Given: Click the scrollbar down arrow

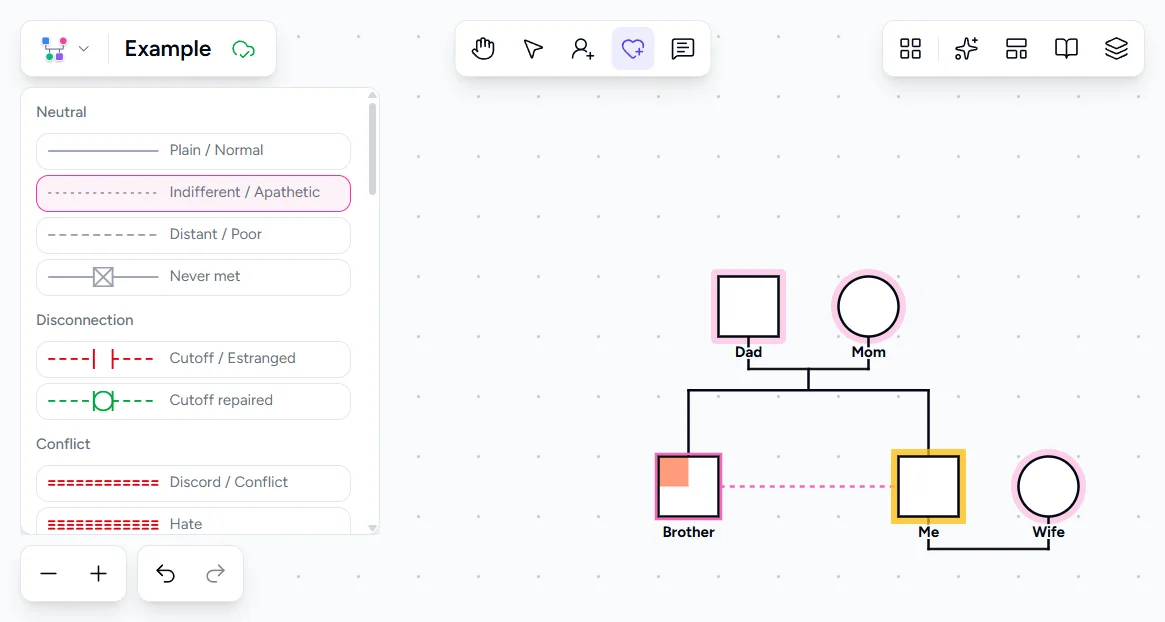Looking at the screenshot, I should pos(372,528).
